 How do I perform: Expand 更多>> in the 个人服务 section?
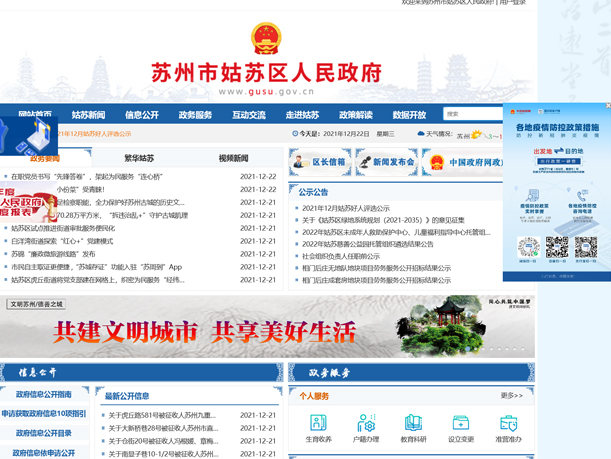pos(511,396)
